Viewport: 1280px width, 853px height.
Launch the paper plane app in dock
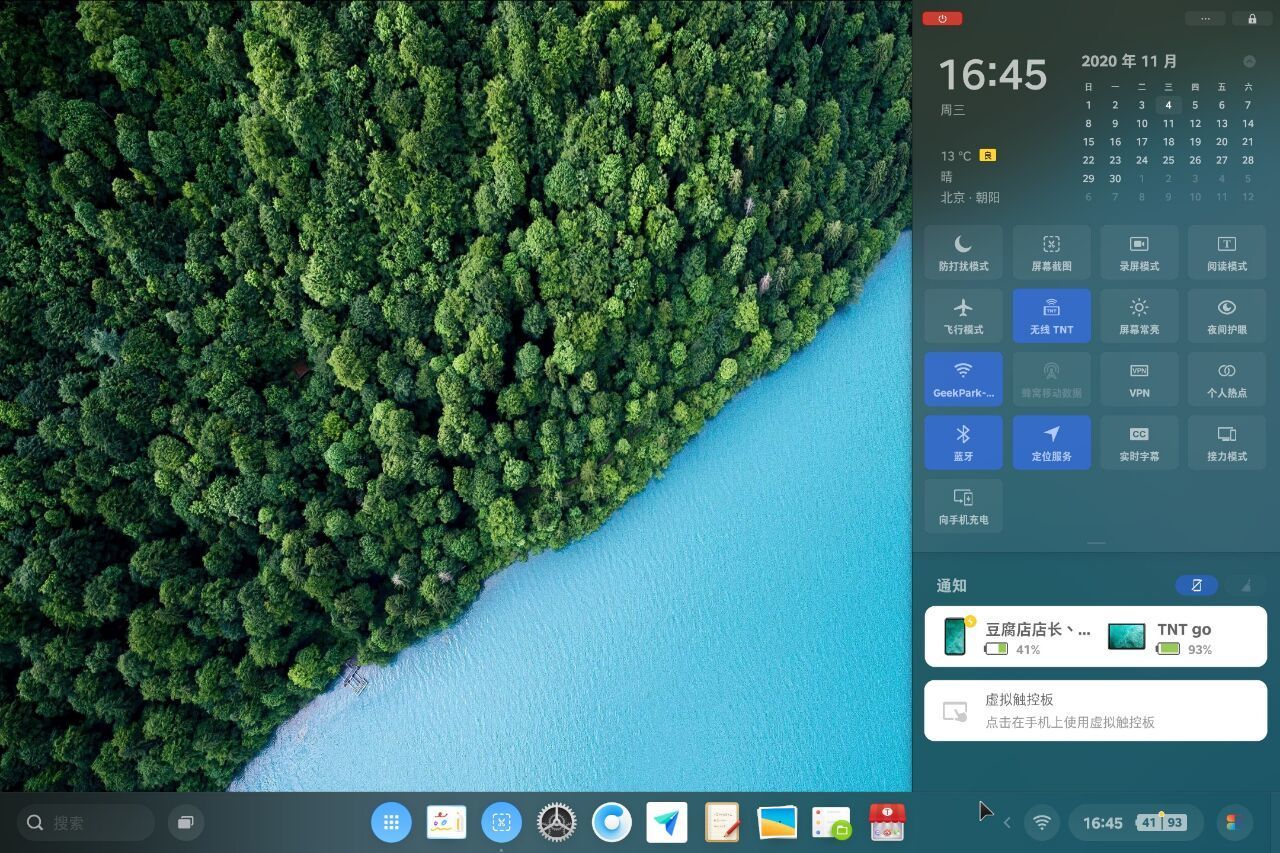666,822
